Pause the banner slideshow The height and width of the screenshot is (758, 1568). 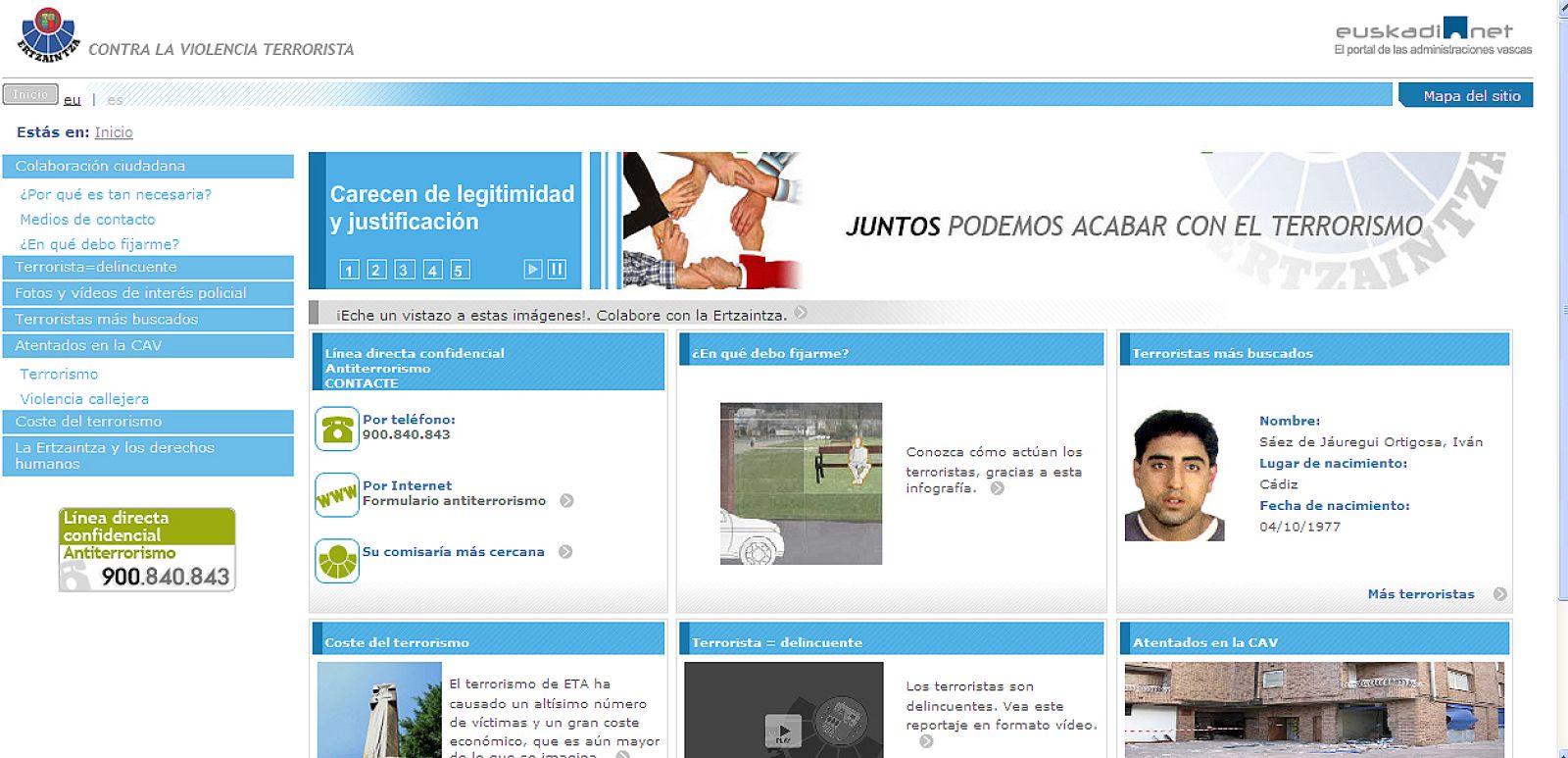[557, 270]
